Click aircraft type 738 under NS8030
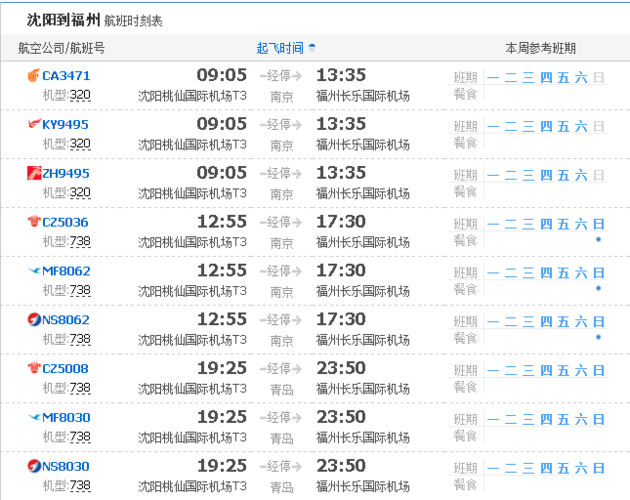The image size is (630, 500). [80, 486]
